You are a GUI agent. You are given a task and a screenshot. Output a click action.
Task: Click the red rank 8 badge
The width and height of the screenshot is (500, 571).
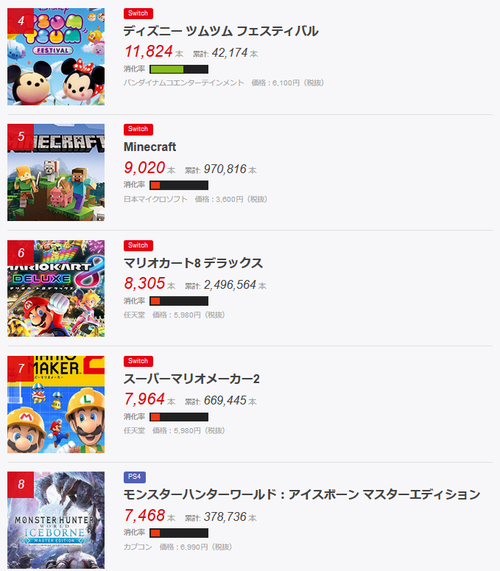[x=21, y=485]
